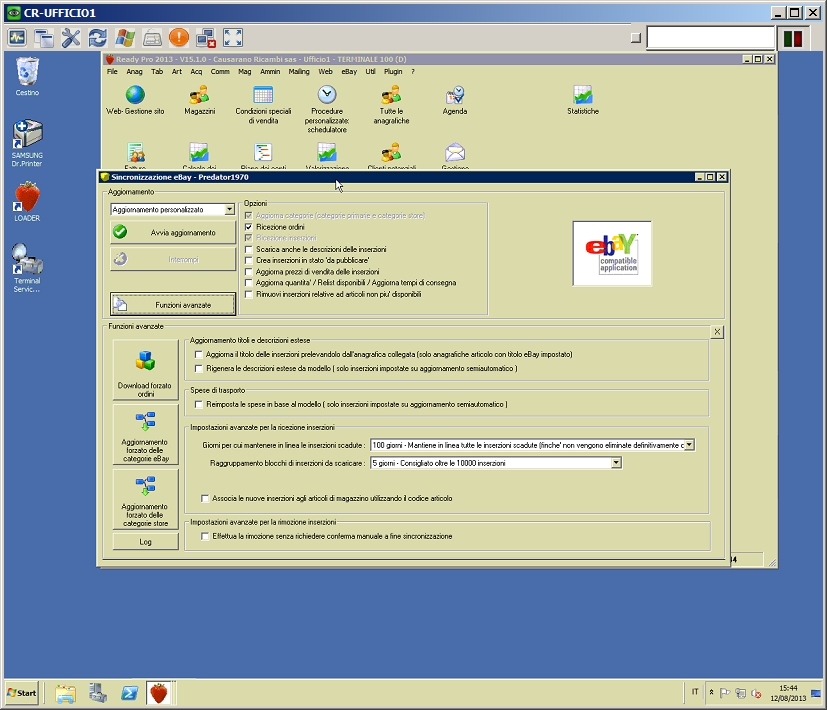Viewport: 827px width, 710px height.
Task: Click the small checkbox beside the toolbar field
Action: (x=636, y=38)
